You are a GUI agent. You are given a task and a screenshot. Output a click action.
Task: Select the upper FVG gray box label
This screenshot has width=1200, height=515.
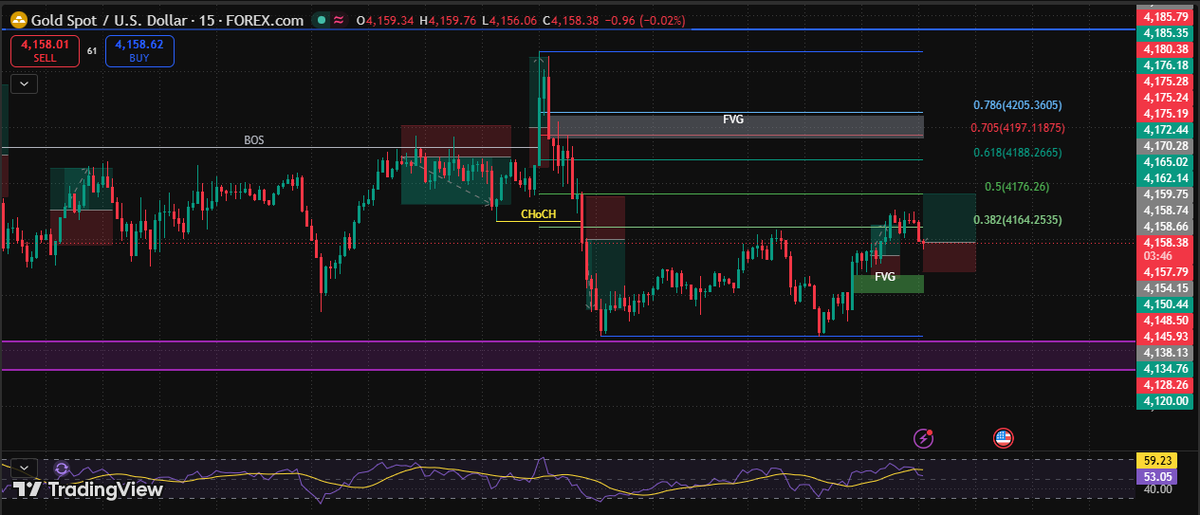(733, 119)
